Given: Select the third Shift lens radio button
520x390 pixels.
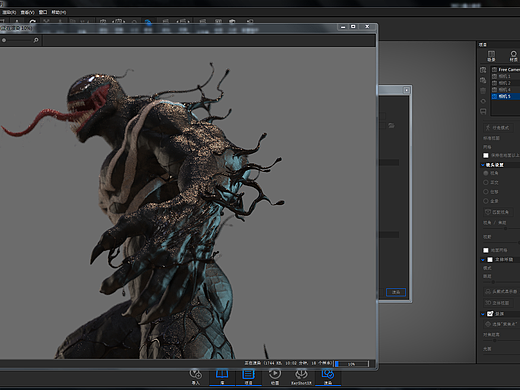Looking at the screenshot, I should (x=486, y=192).
